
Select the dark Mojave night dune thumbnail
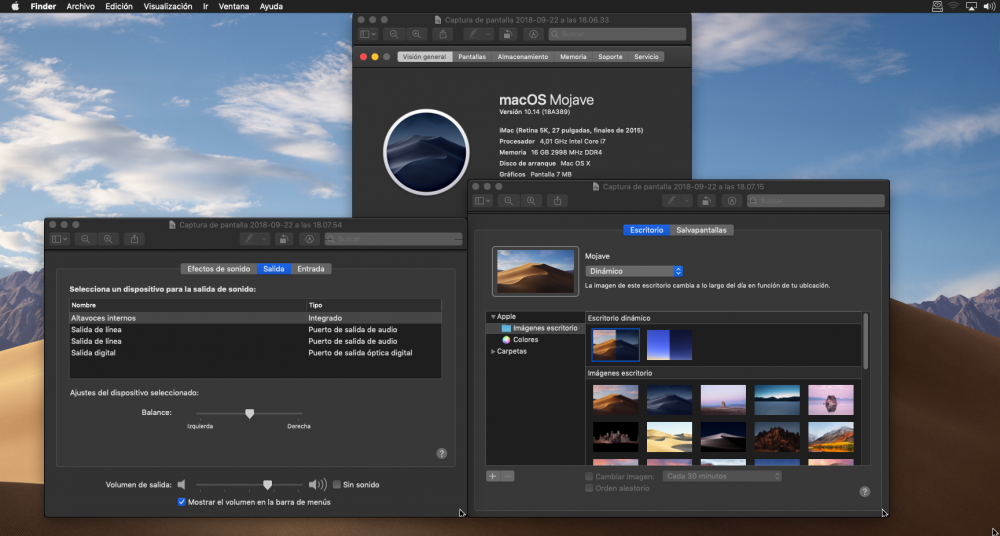(x=670, y=399)
